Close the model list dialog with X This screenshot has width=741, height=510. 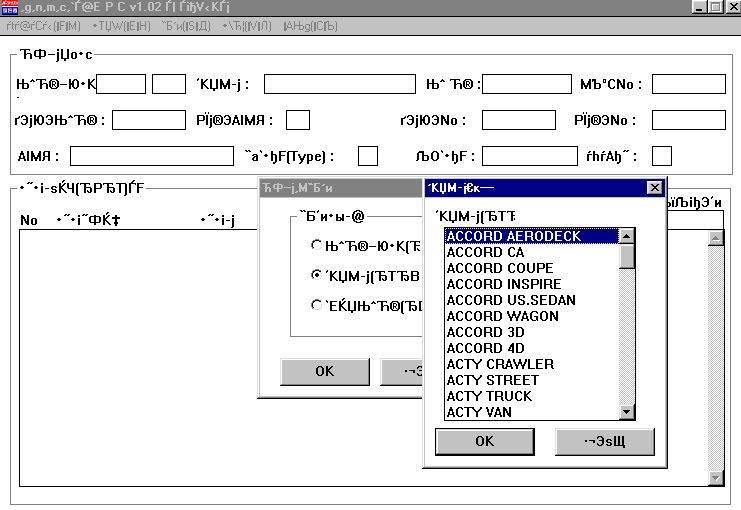coord(655,188)
